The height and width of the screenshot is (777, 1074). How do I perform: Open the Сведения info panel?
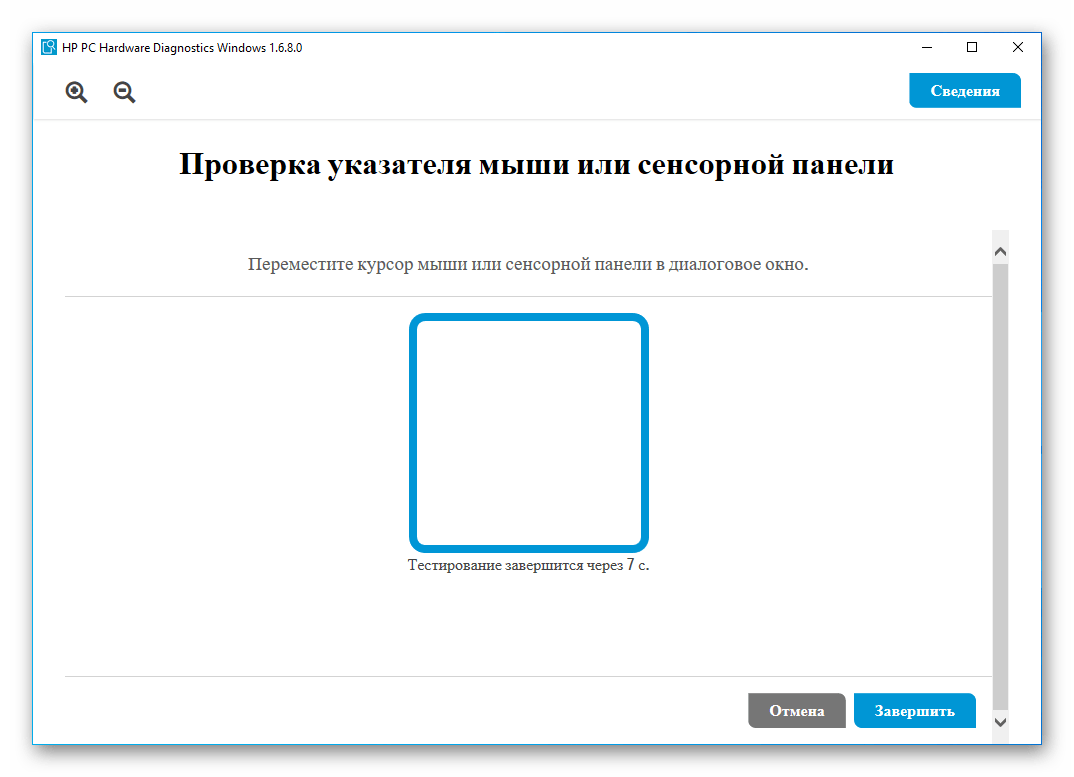964,90
